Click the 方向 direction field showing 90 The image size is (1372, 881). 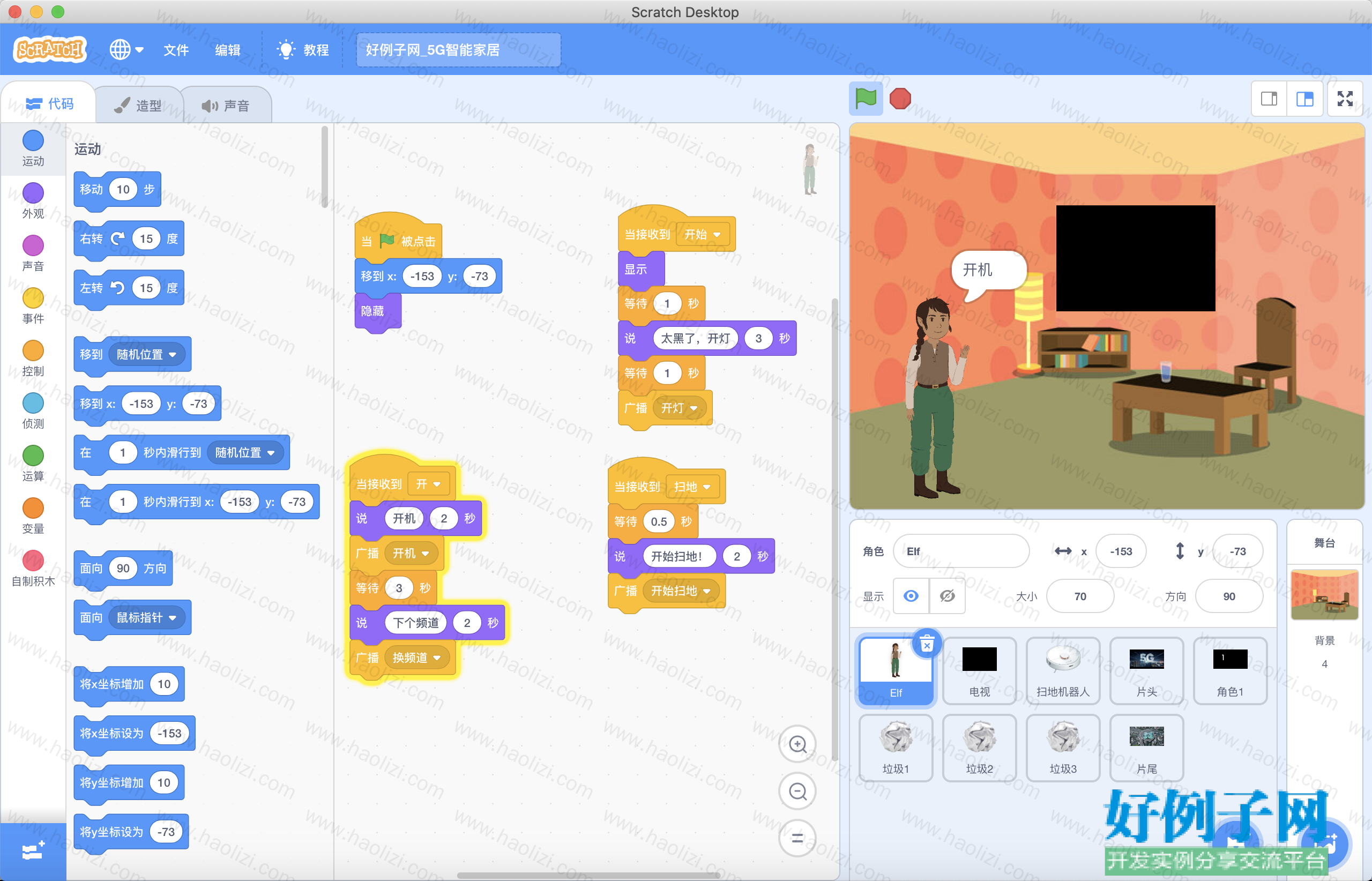[x=1229, y=596]
